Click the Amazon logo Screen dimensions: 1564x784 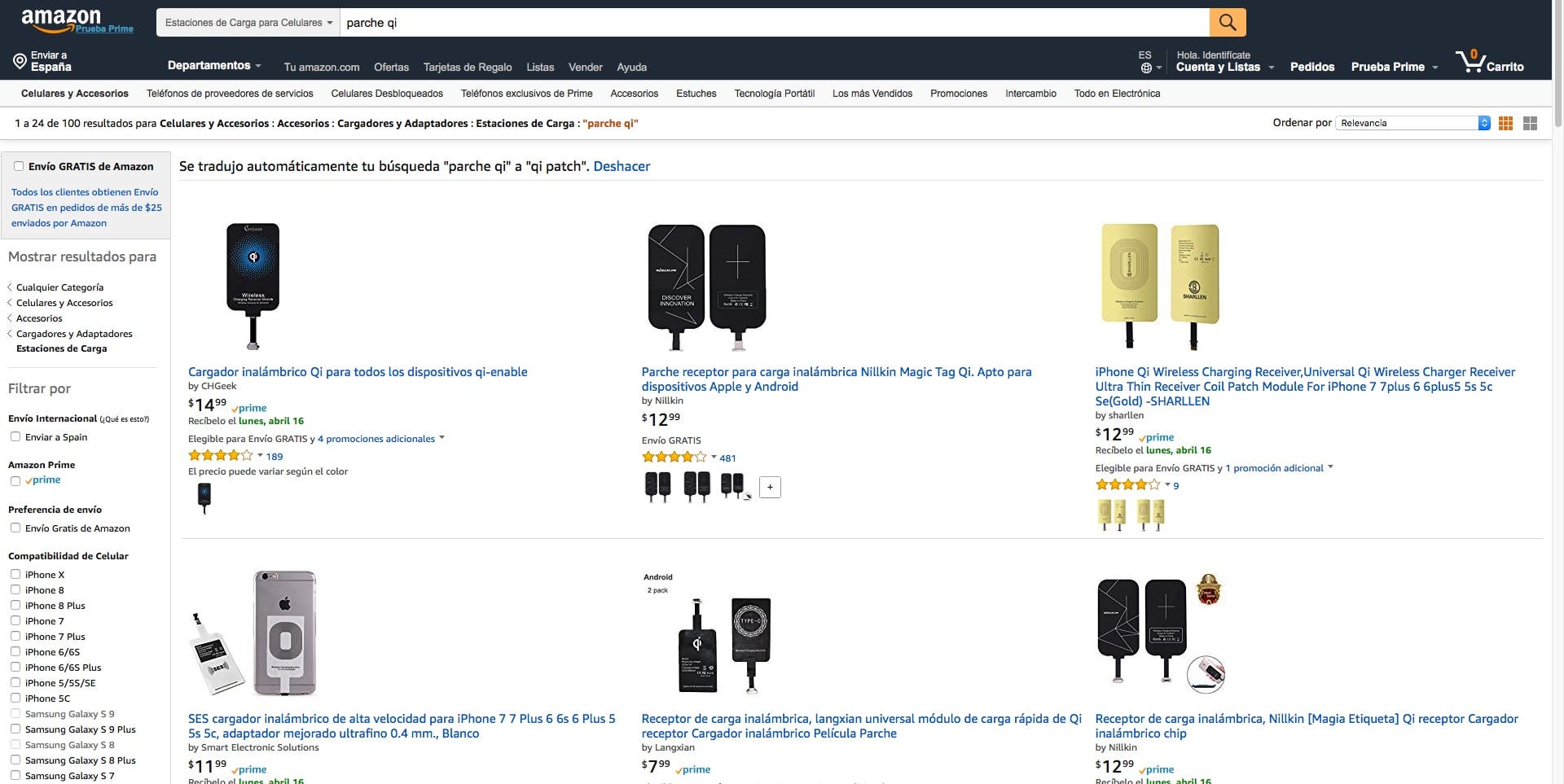[x=62, y=20]
